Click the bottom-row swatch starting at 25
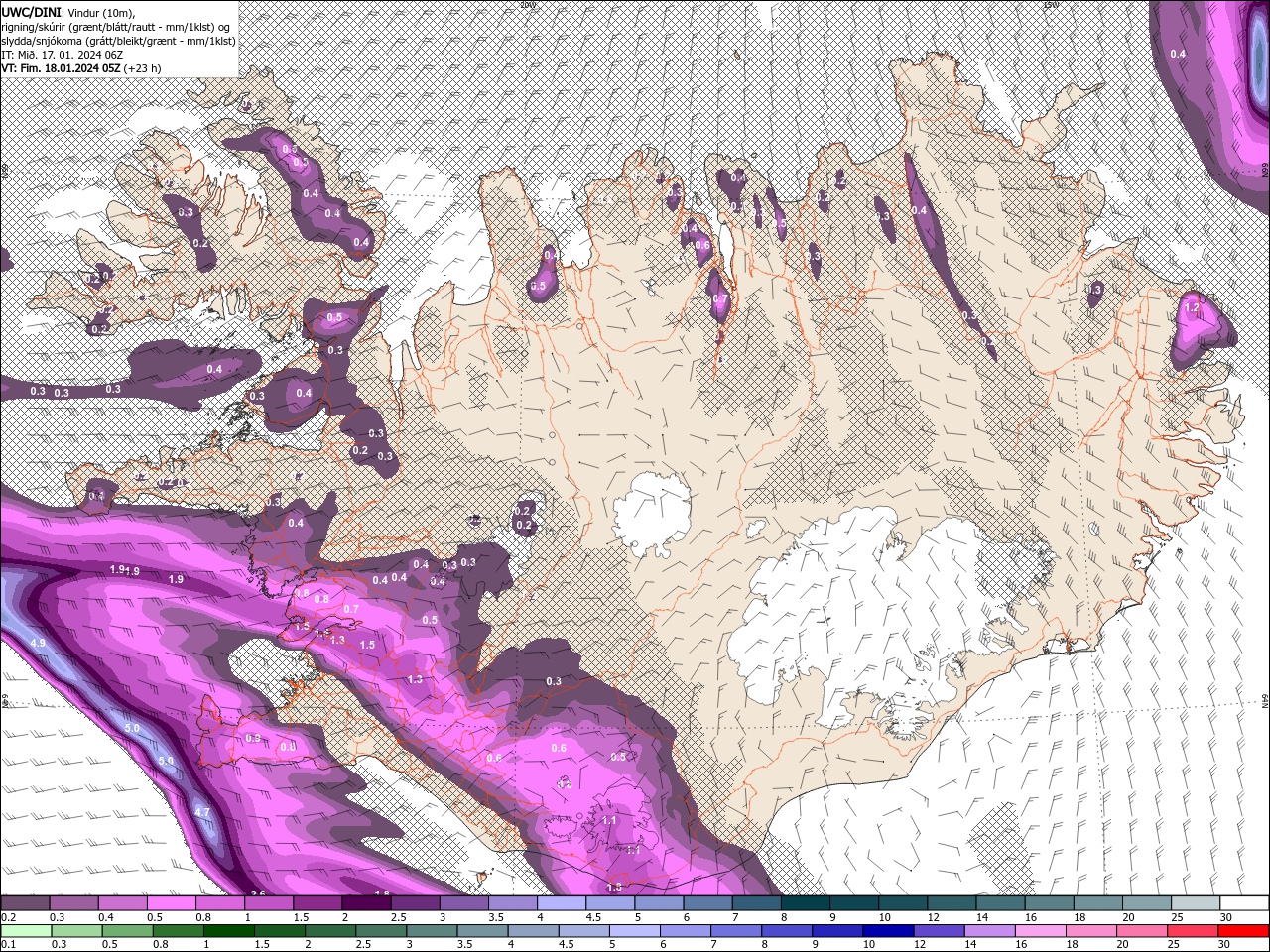Image resolution: width=1270 pixels, height=952 pixels. coord(1191,931)
